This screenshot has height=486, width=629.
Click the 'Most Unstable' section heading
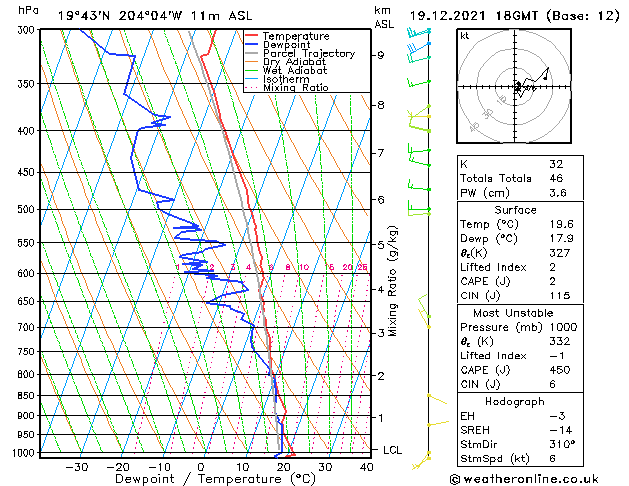pos(513,313)
